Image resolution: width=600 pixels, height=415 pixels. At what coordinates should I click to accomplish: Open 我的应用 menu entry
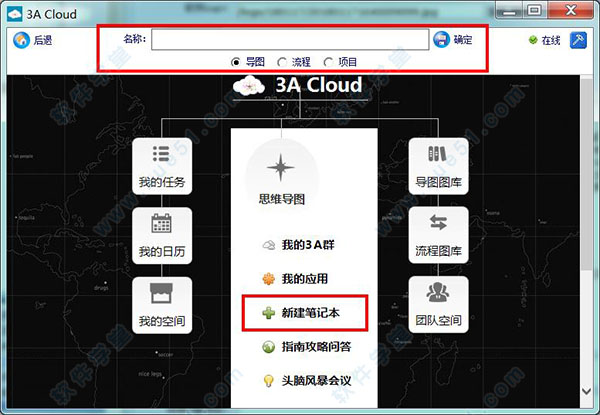click(295, 279)
